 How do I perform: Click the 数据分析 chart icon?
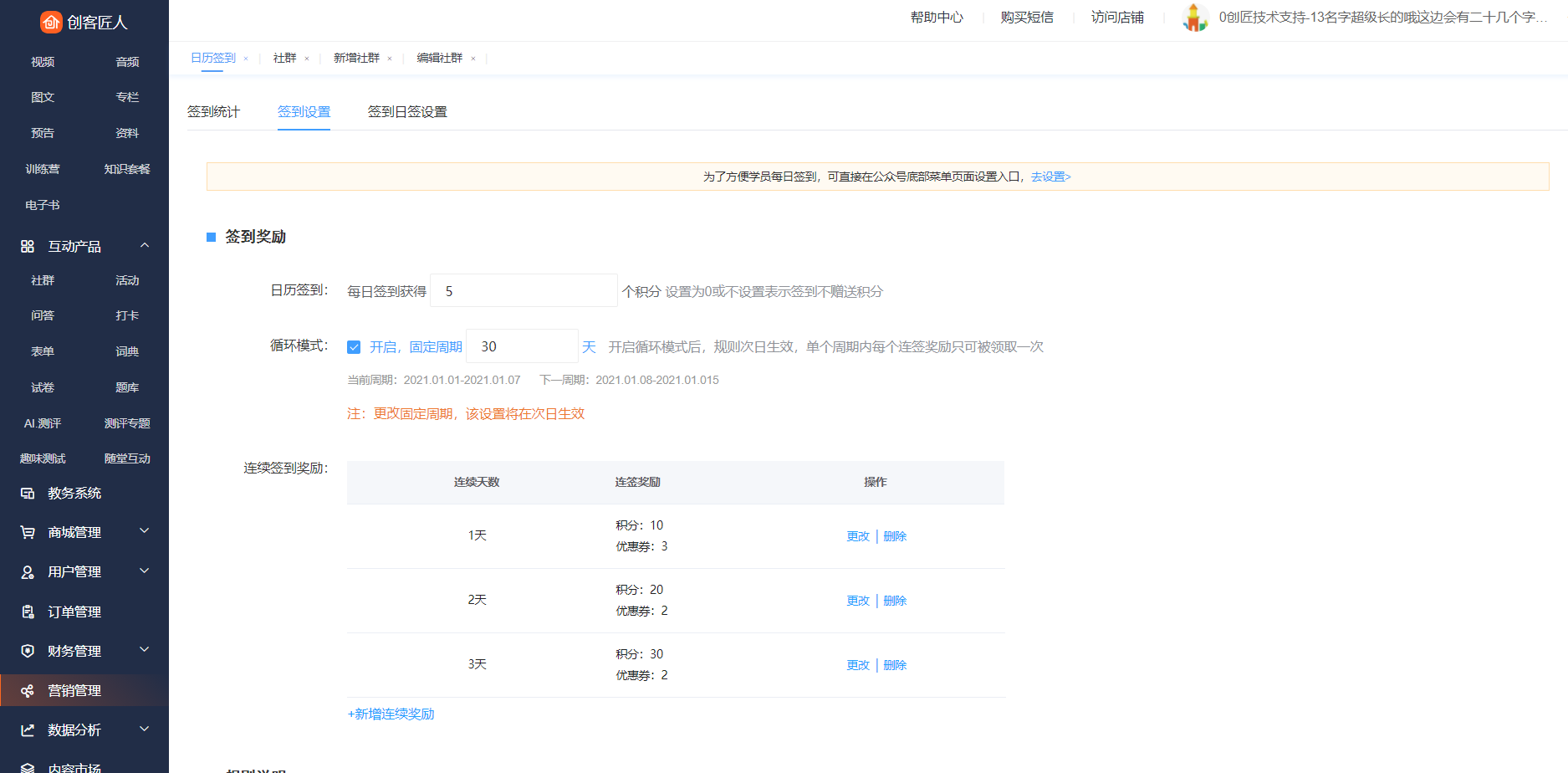tap(28, 730)
